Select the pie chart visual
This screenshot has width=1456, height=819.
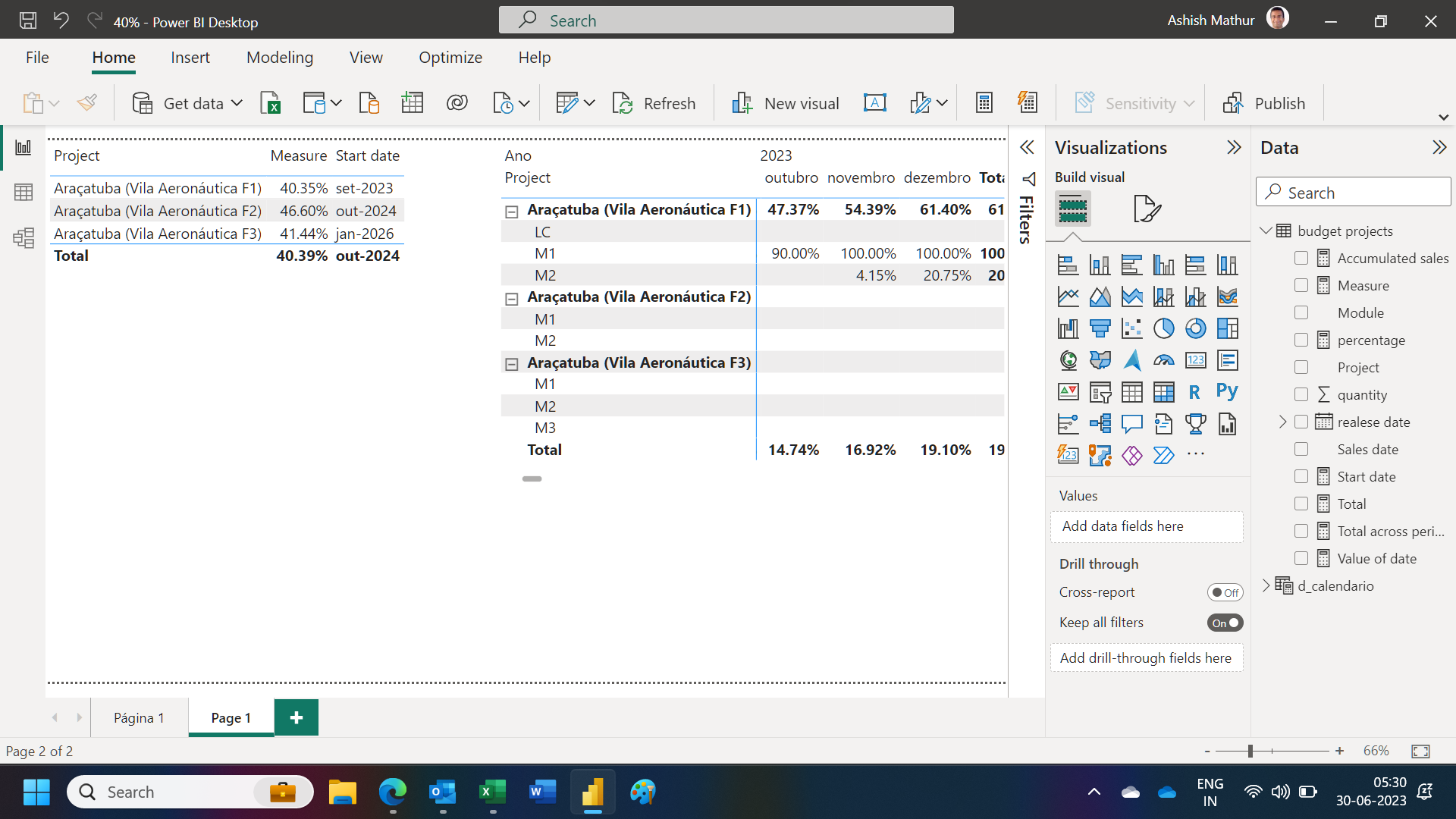click(x=1163, y=328)
